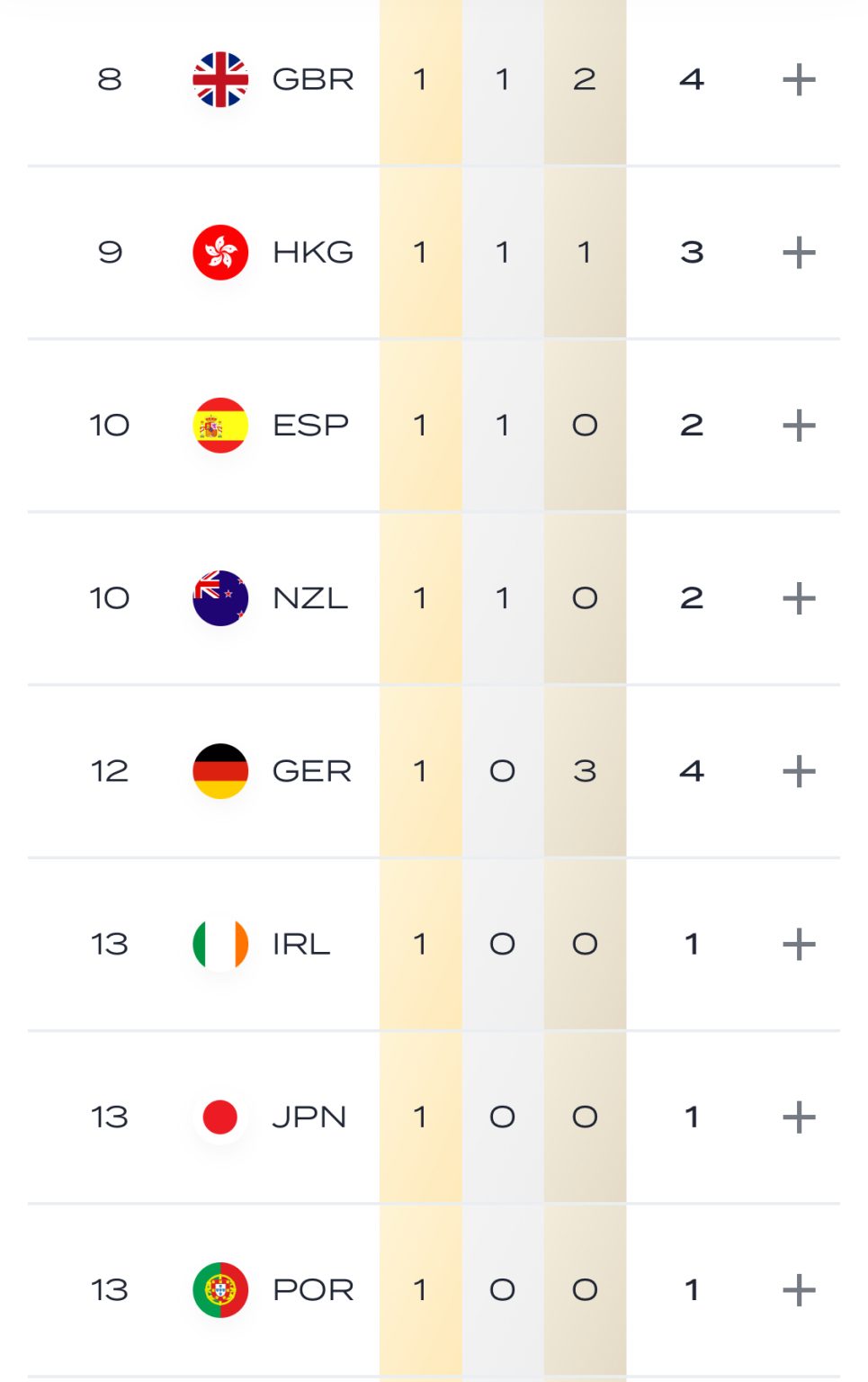Expand the NZL row details
The image size is (868, 1382).
click(x=799, y=597)
